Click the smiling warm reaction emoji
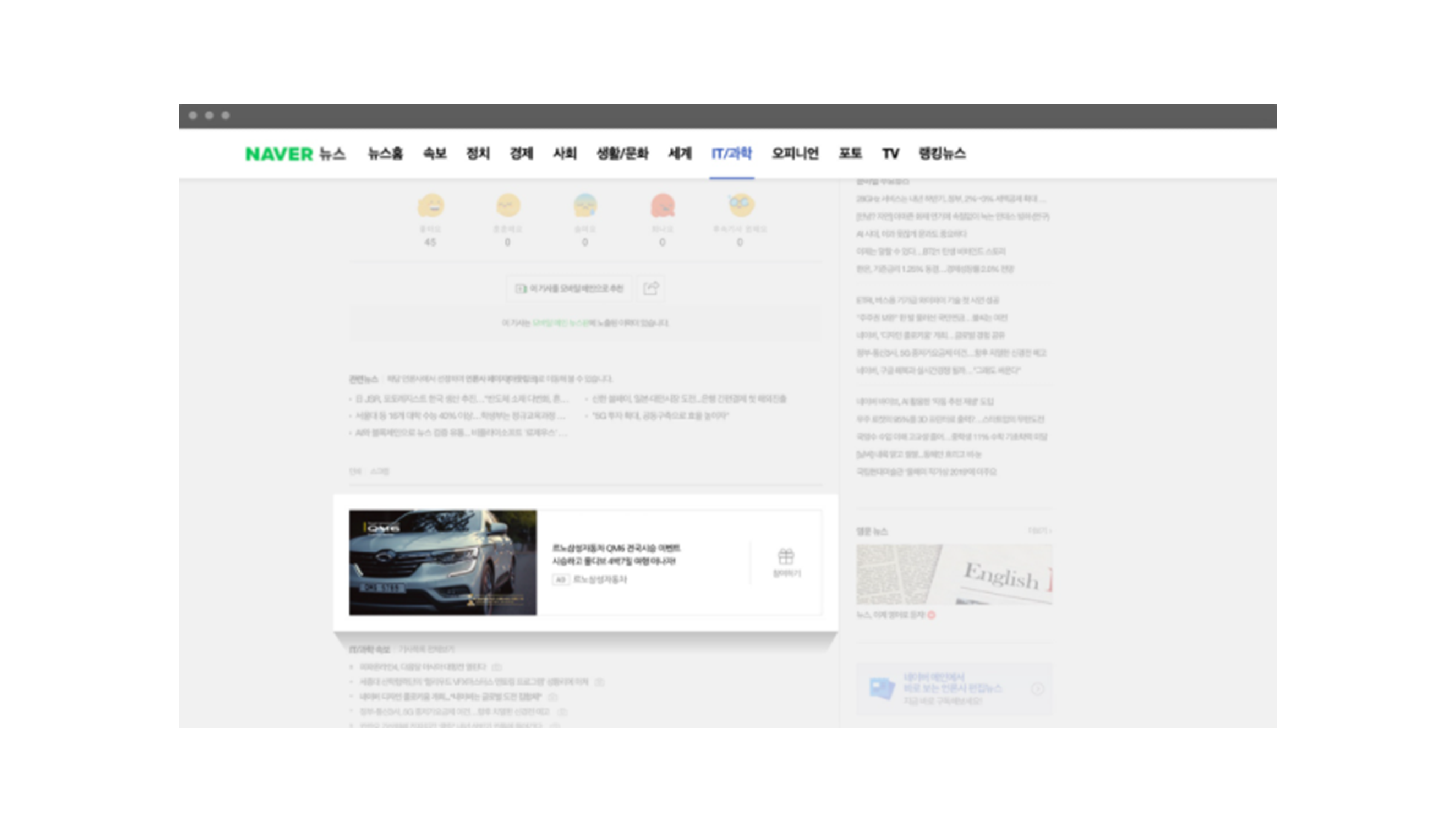Viewport: 1456px width, 832px height. pyautogui.click(x=508, y=206)
